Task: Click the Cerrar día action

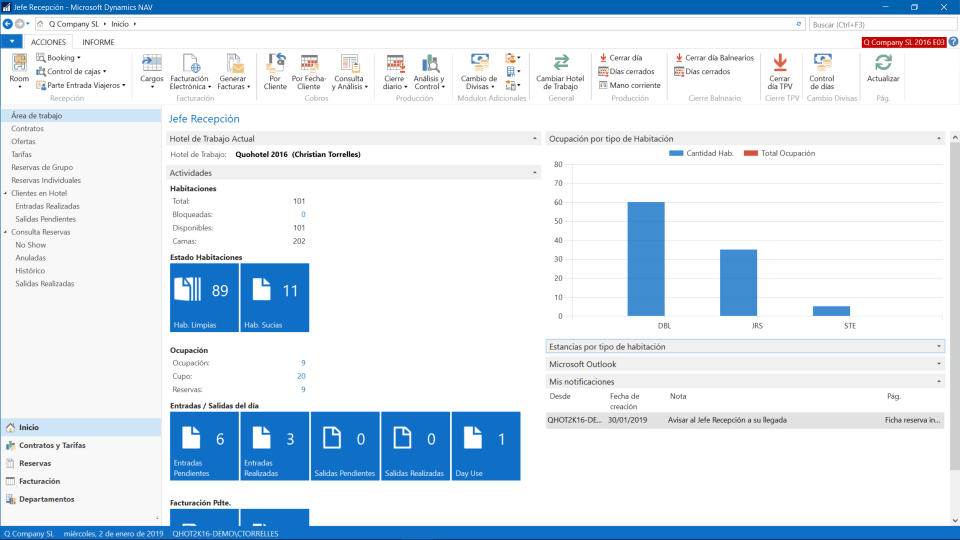Action: [621, 58]
